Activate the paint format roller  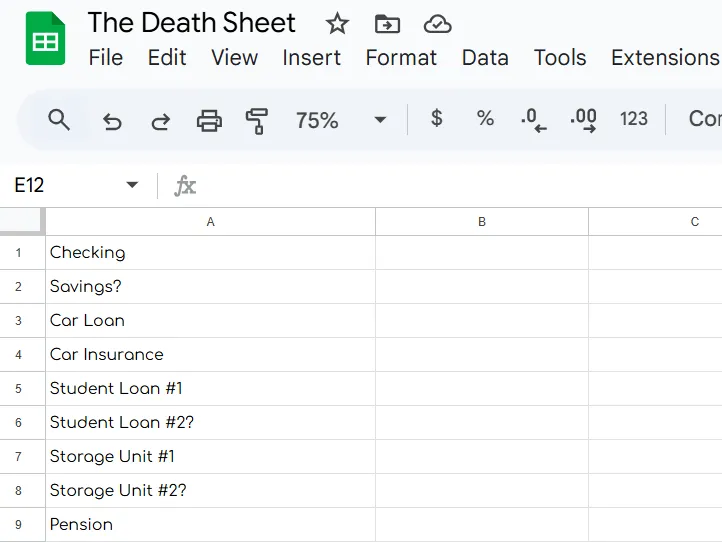tap(257, 121)
